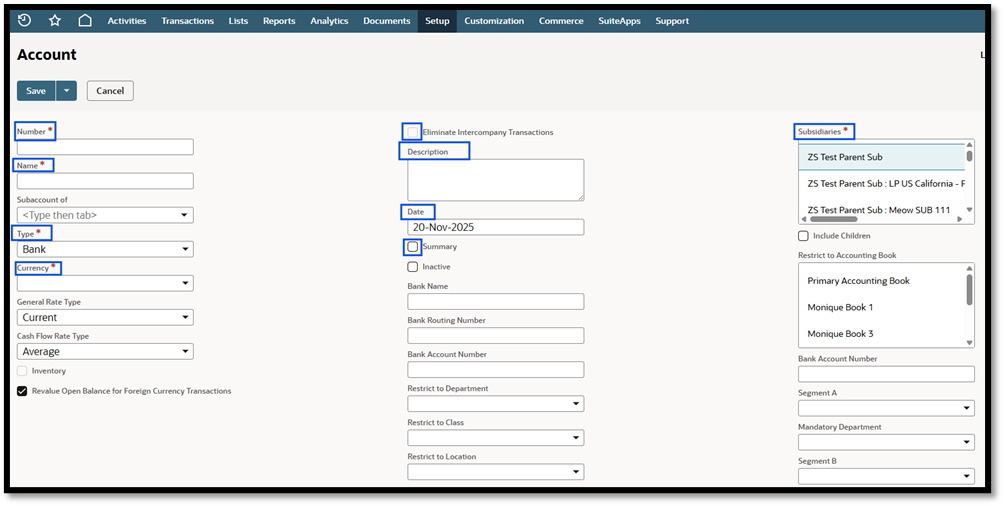Open the Shortcuts star icon
This screenshot has width=1004, height=506.
coord(54,20)
